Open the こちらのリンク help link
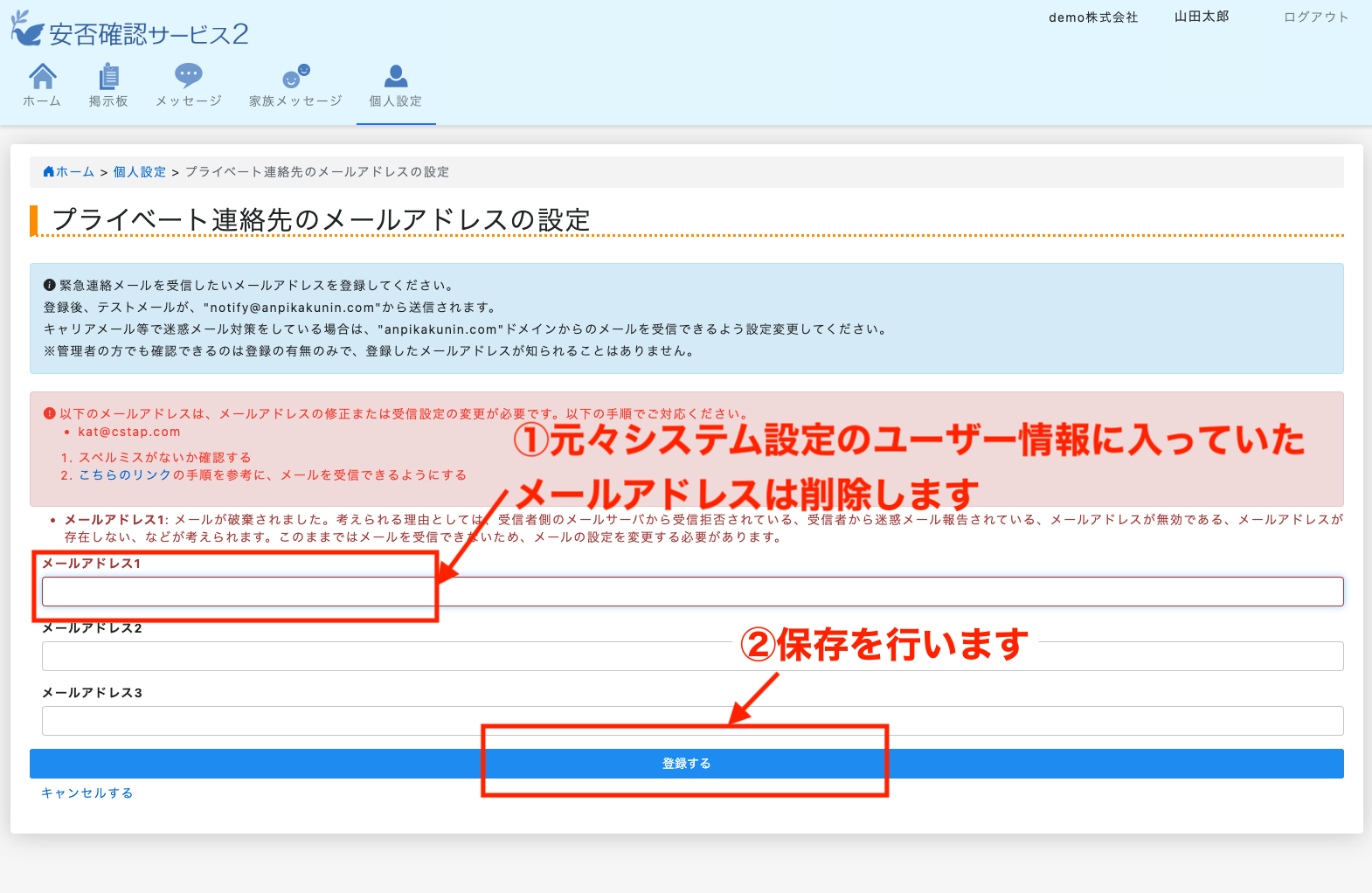 coord(125,475)
